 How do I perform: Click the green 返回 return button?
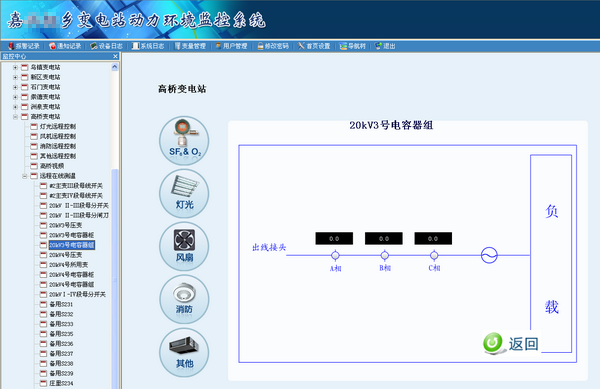511,343
